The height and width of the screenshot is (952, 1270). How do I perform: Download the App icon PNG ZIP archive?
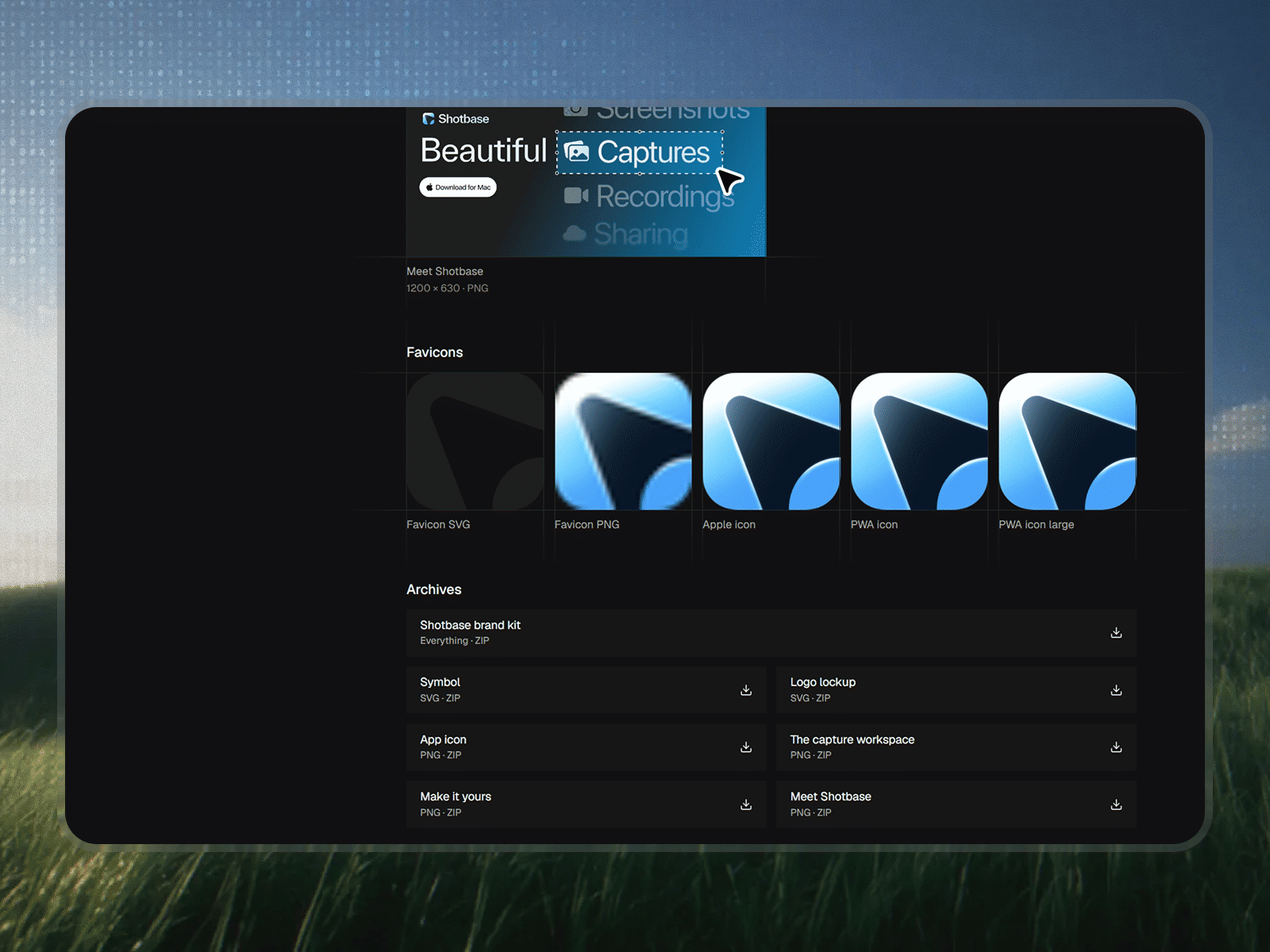click(746, 747)
